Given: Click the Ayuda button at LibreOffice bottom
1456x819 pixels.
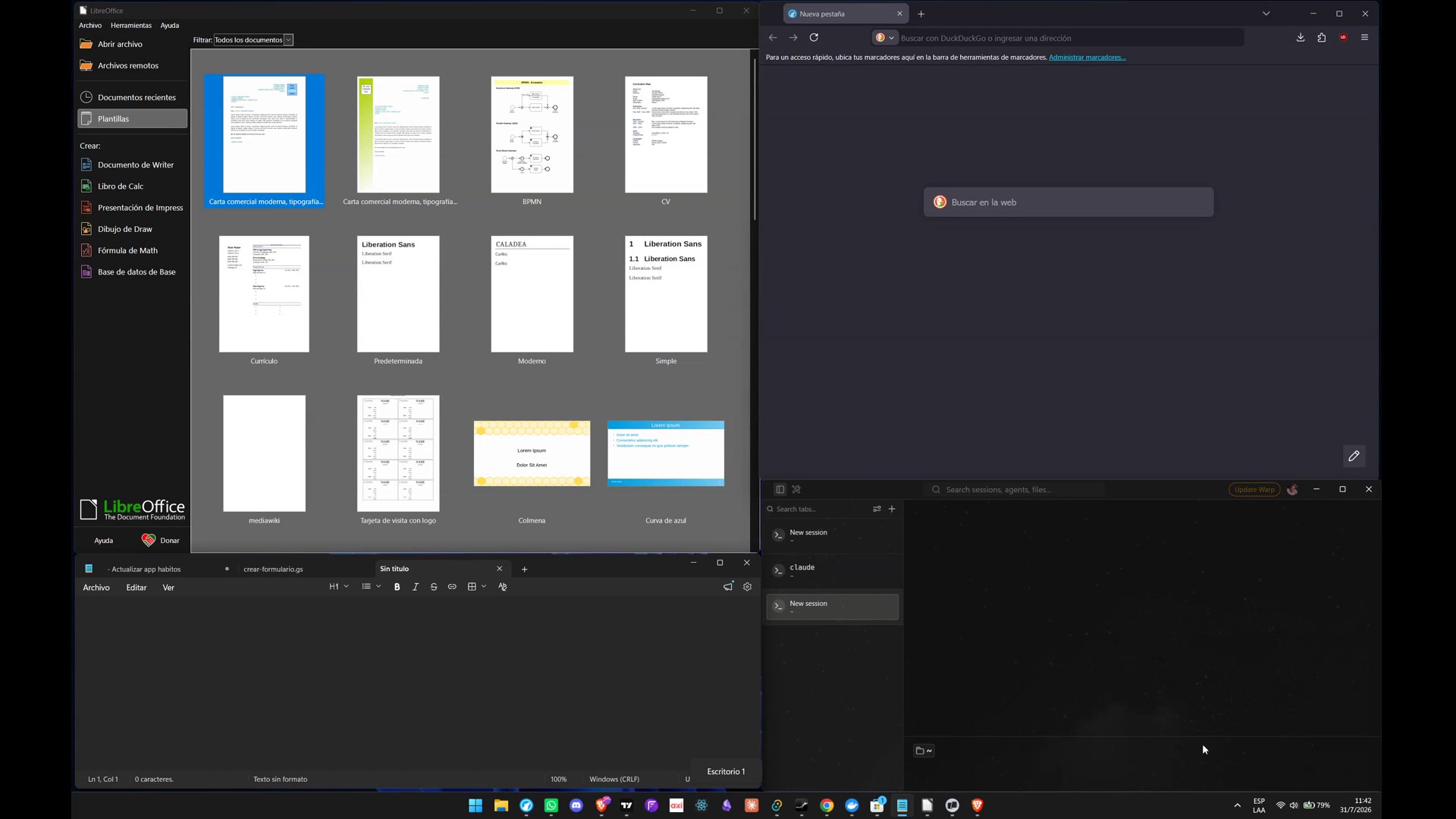Looking at the screenshot, I should (104, 541).
